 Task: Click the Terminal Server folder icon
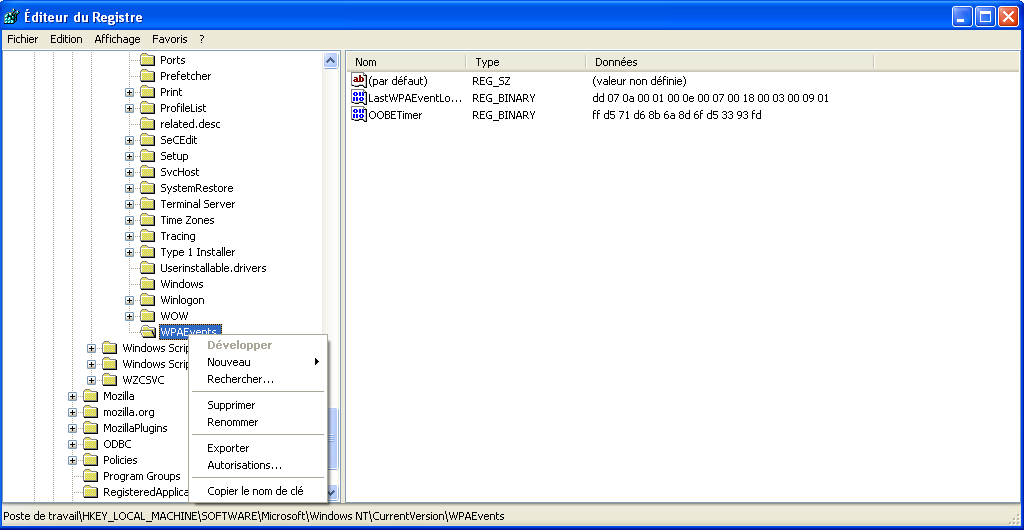147,204
